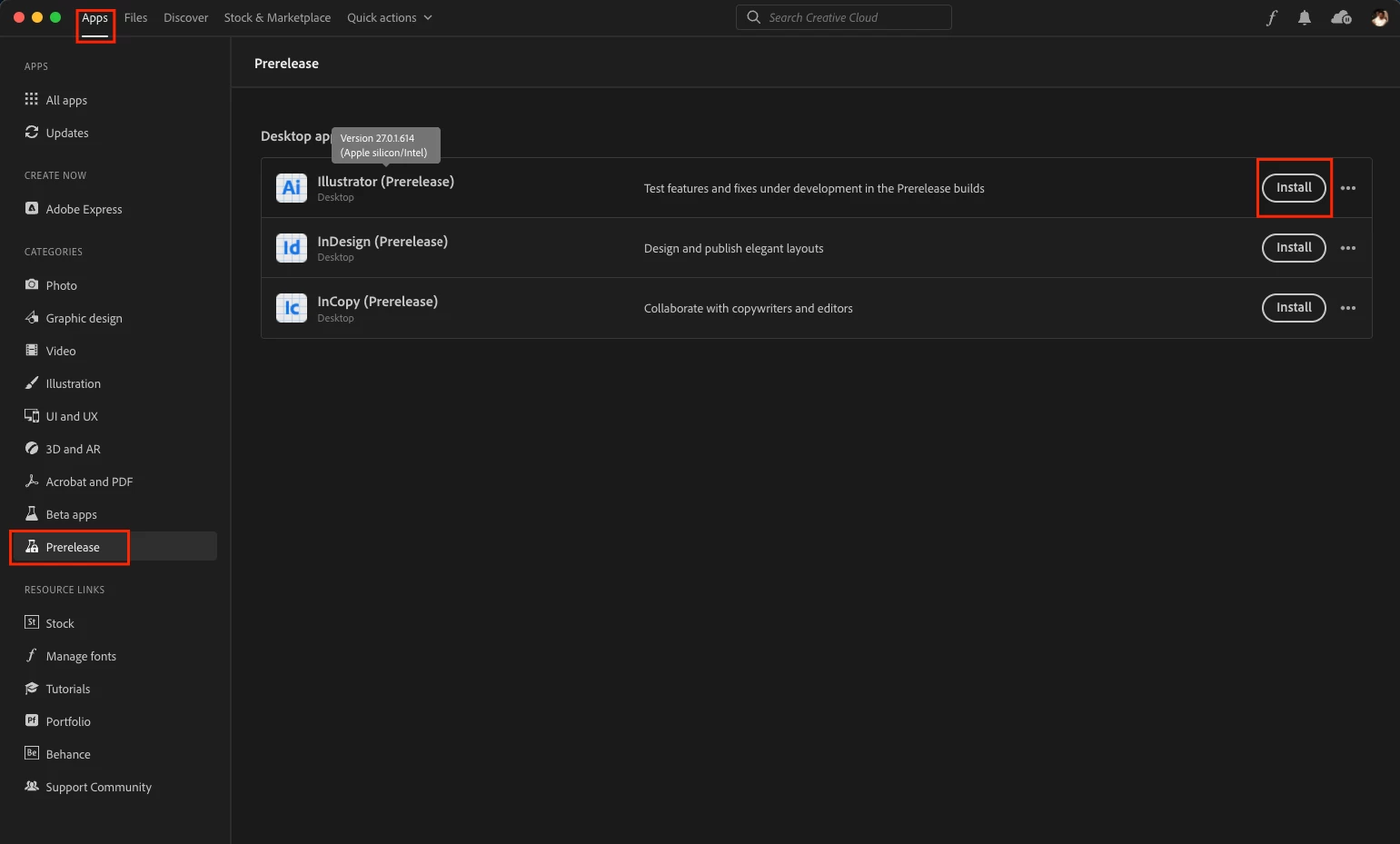
Task: Install Illustrator (Prerelease)
Action: pyautogui.click(x=1294, y=188)
